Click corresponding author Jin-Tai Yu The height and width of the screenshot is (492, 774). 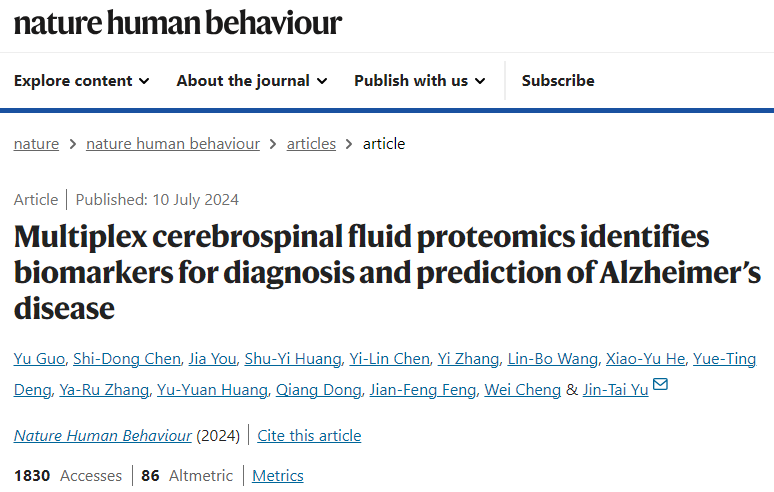[x=615, y=390]
